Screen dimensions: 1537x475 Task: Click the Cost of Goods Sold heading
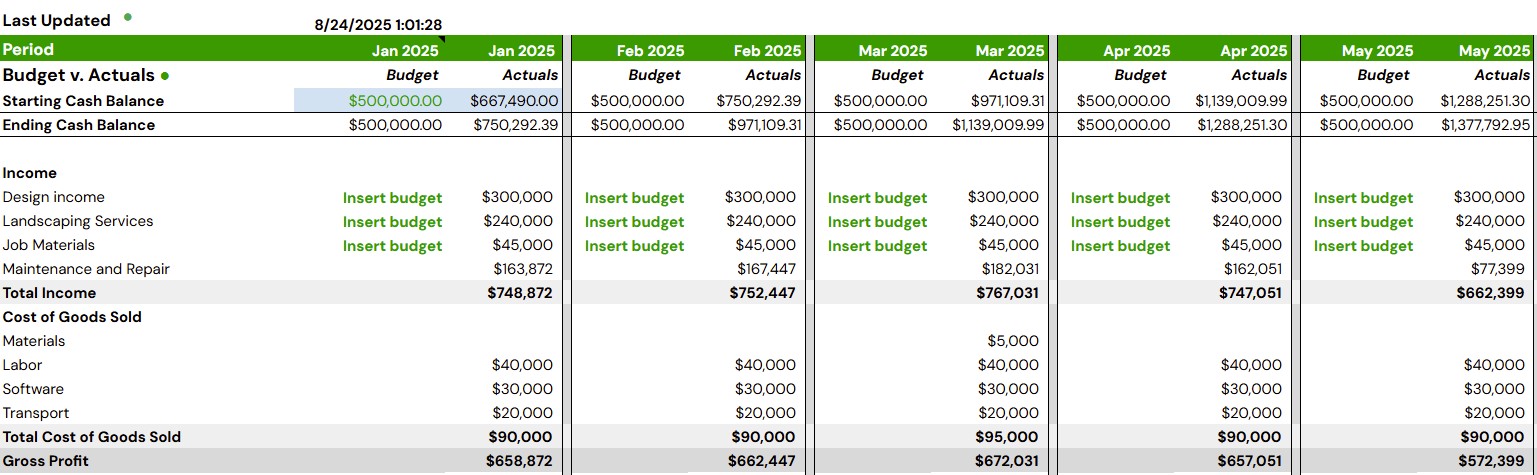click(x=72, y=317)
